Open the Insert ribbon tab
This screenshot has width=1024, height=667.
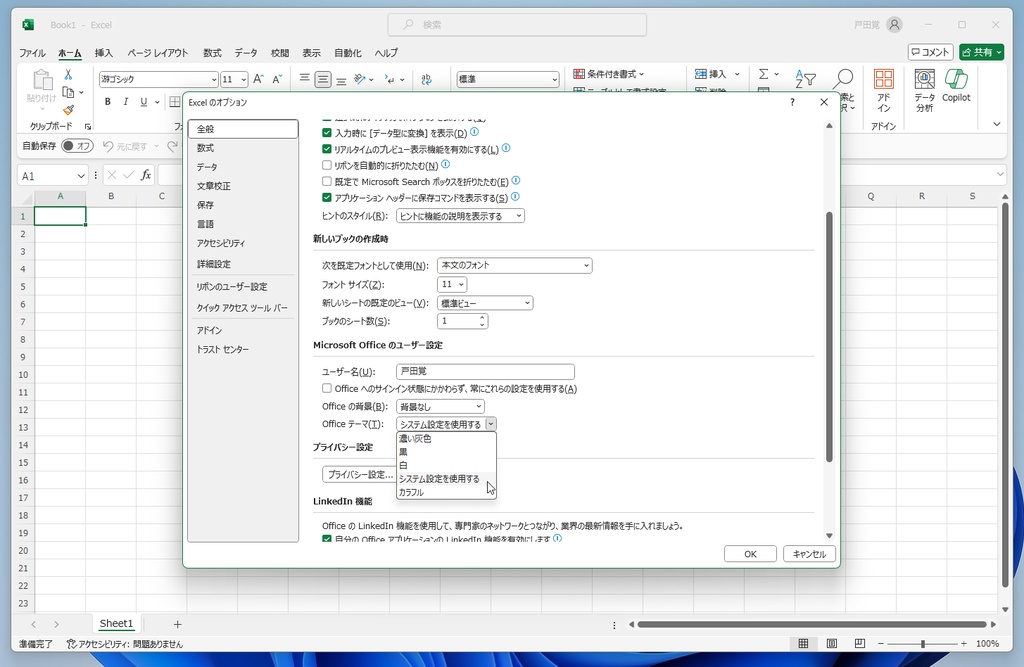(103, 53)
